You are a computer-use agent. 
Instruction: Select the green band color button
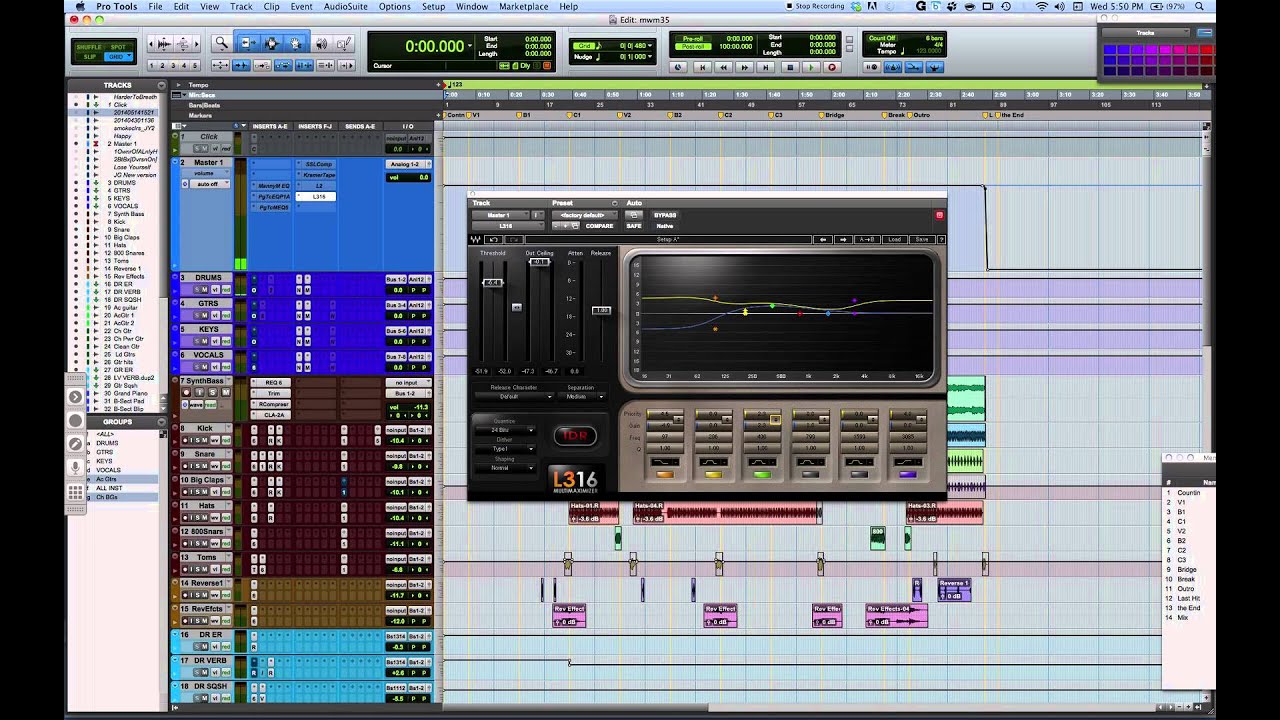(x=762, y=474)
